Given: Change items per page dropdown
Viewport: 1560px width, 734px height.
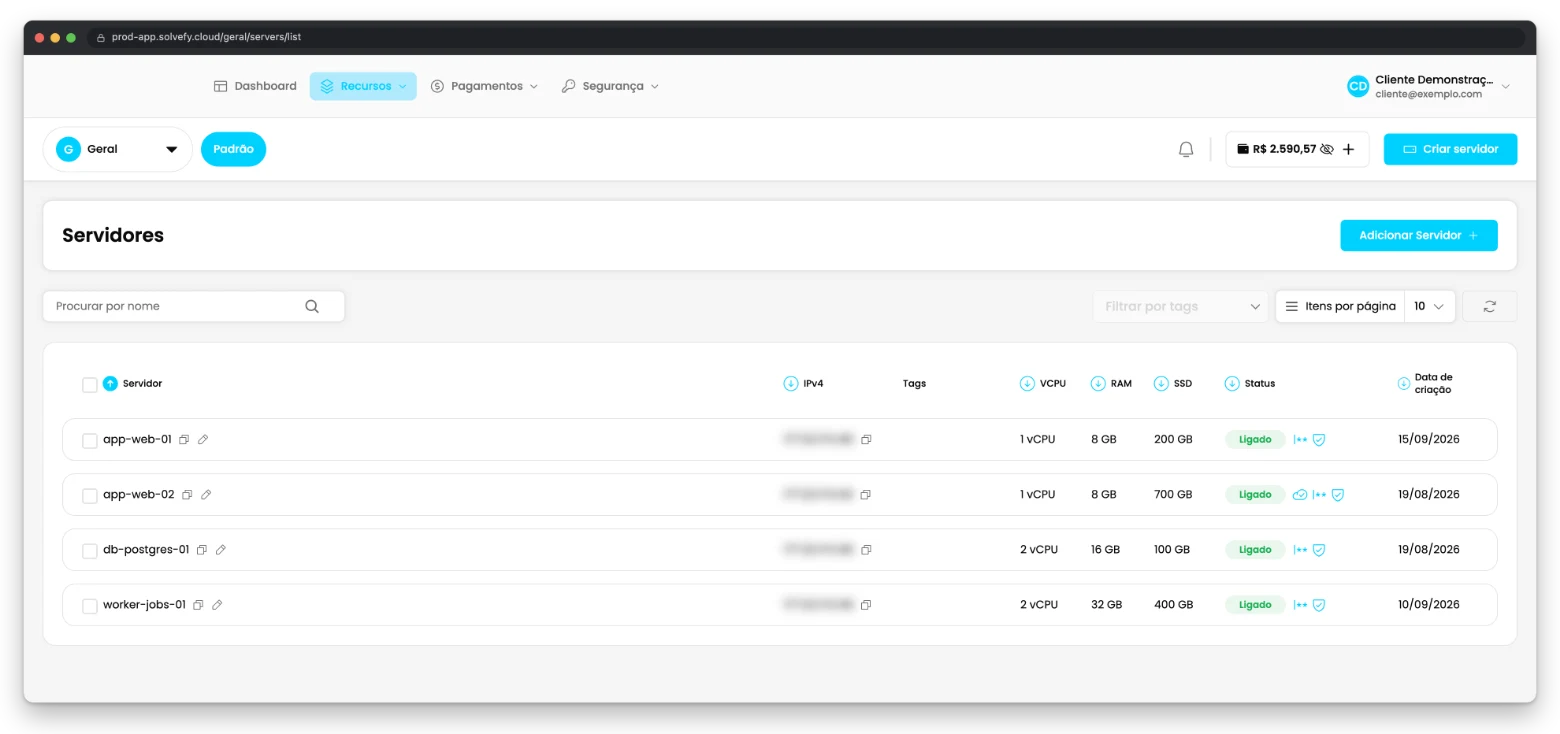Looking at the screenshot, I should click(1429, 306).
